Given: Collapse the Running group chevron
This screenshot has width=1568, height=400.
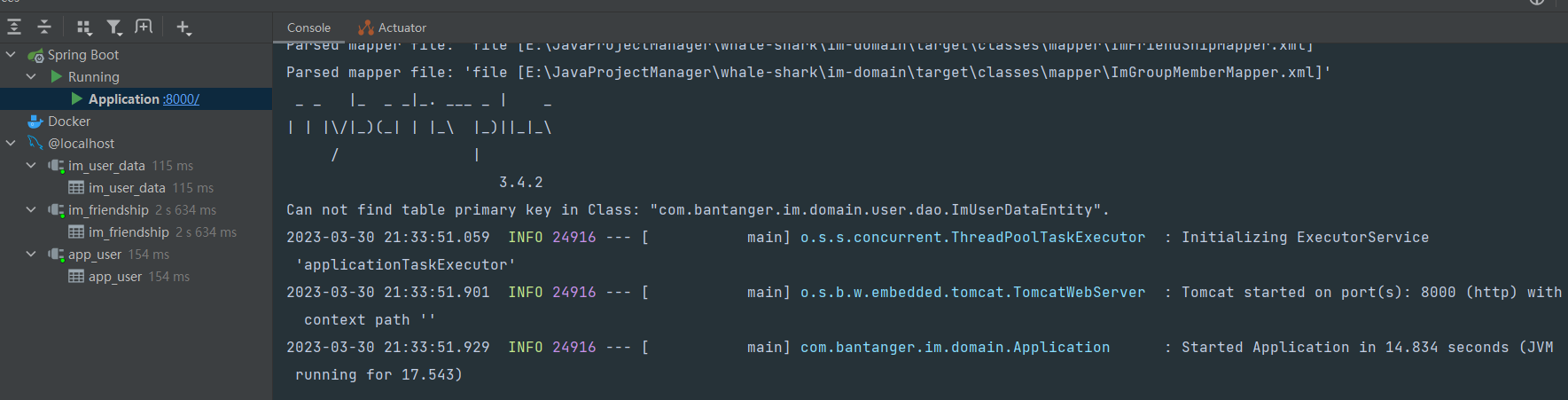Looking at the screenshot, I should point(31,77).
